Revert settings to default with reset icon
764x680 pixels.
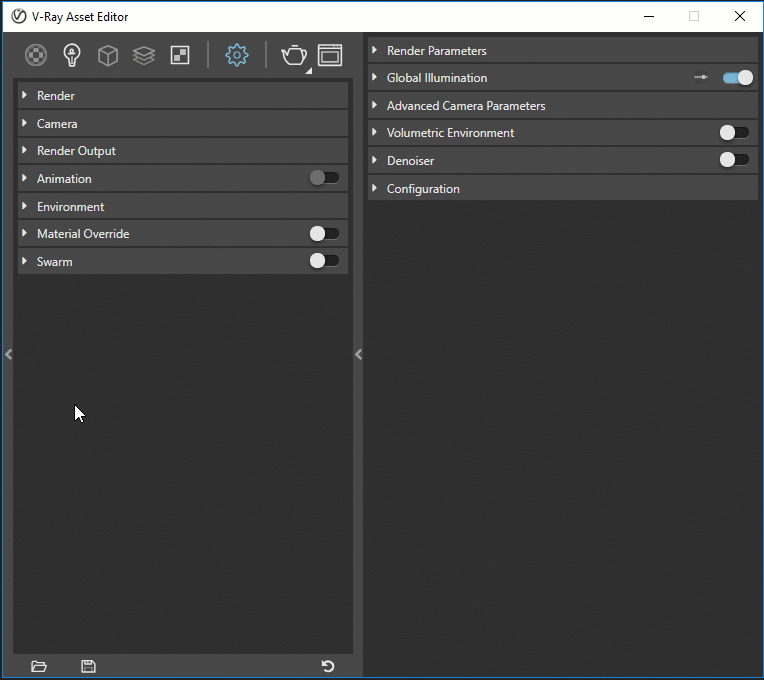coord(327,666)
